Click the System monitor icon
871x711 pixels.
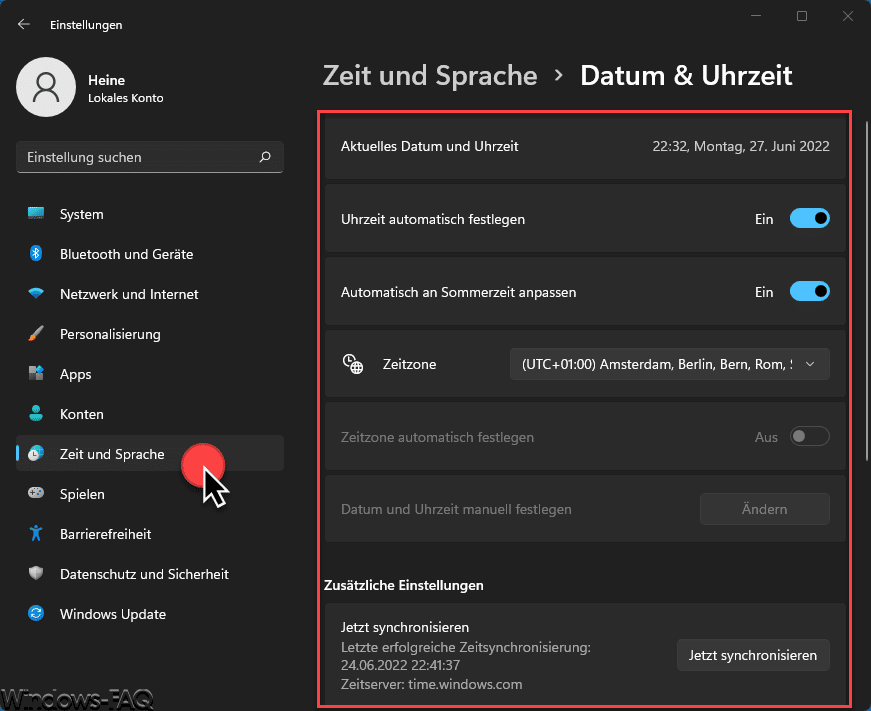36,214
